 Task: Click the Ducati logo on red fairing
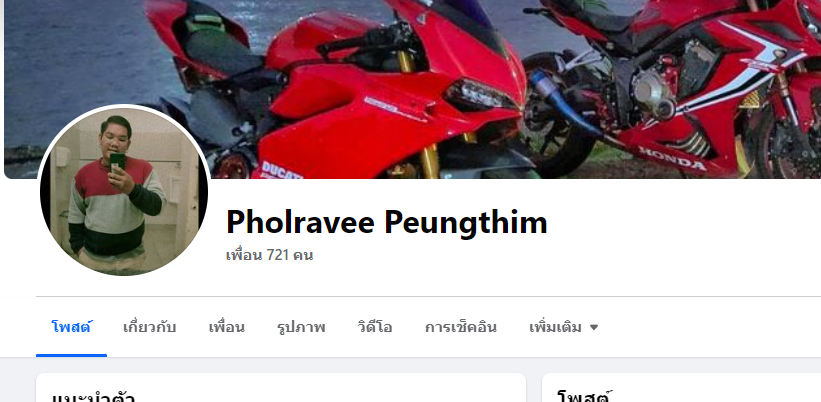coord(282,170)
